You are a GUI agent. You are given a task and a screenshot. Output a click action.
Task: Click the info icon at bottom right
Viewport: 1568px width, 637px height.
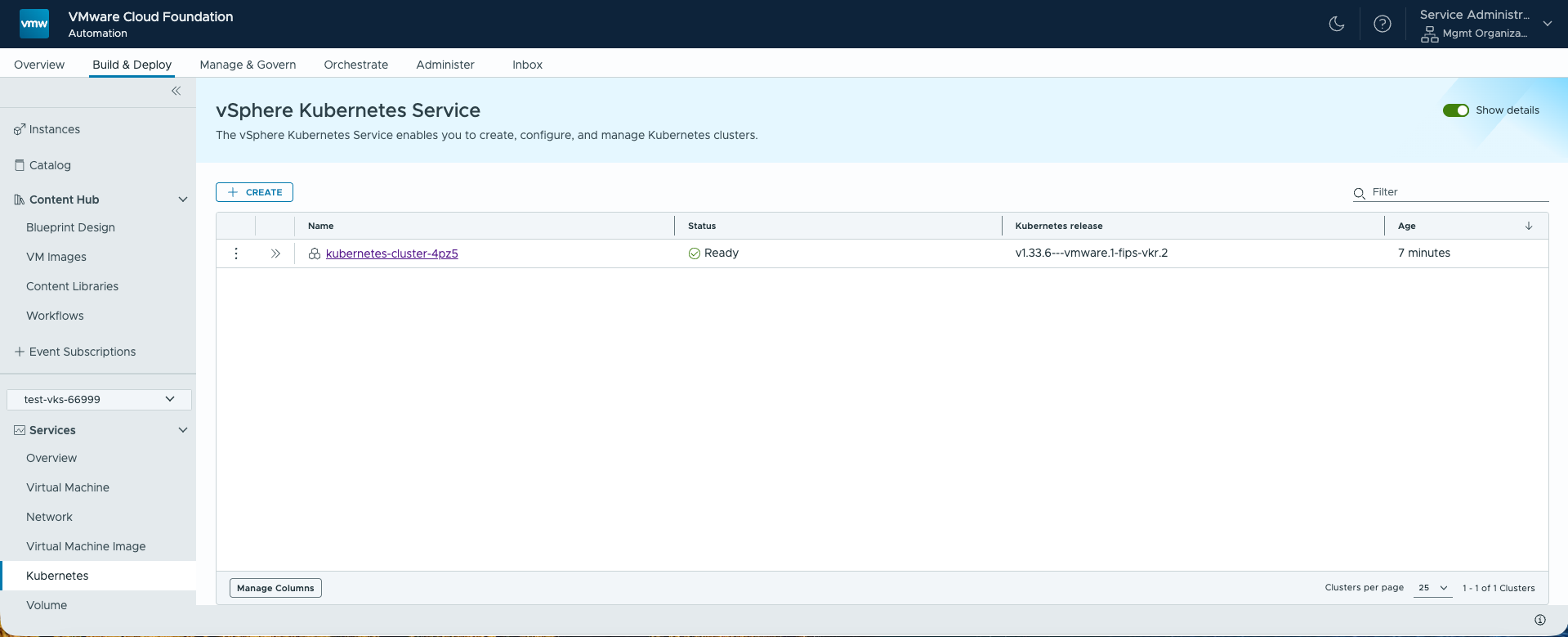point(1539,620)
